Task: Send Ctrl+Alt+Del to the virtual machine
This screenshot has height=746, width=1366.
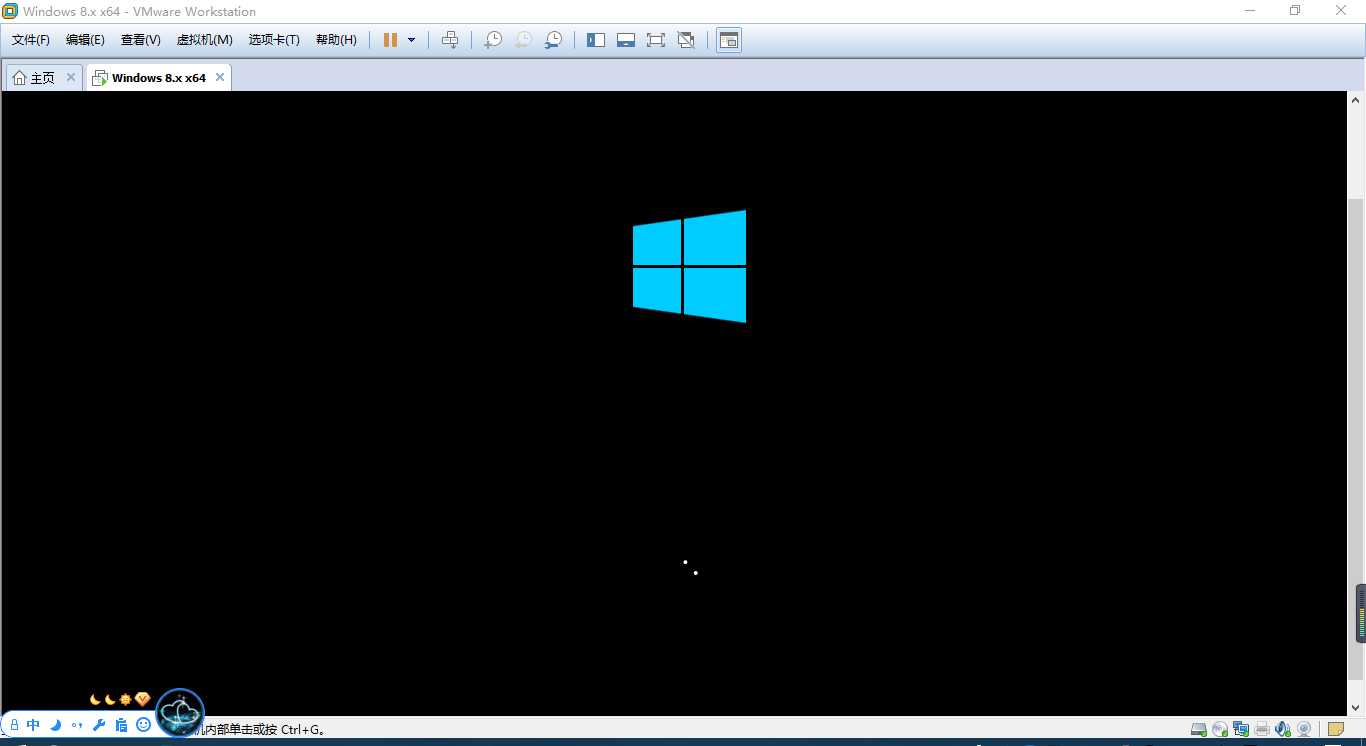Action: coord(450,40)
